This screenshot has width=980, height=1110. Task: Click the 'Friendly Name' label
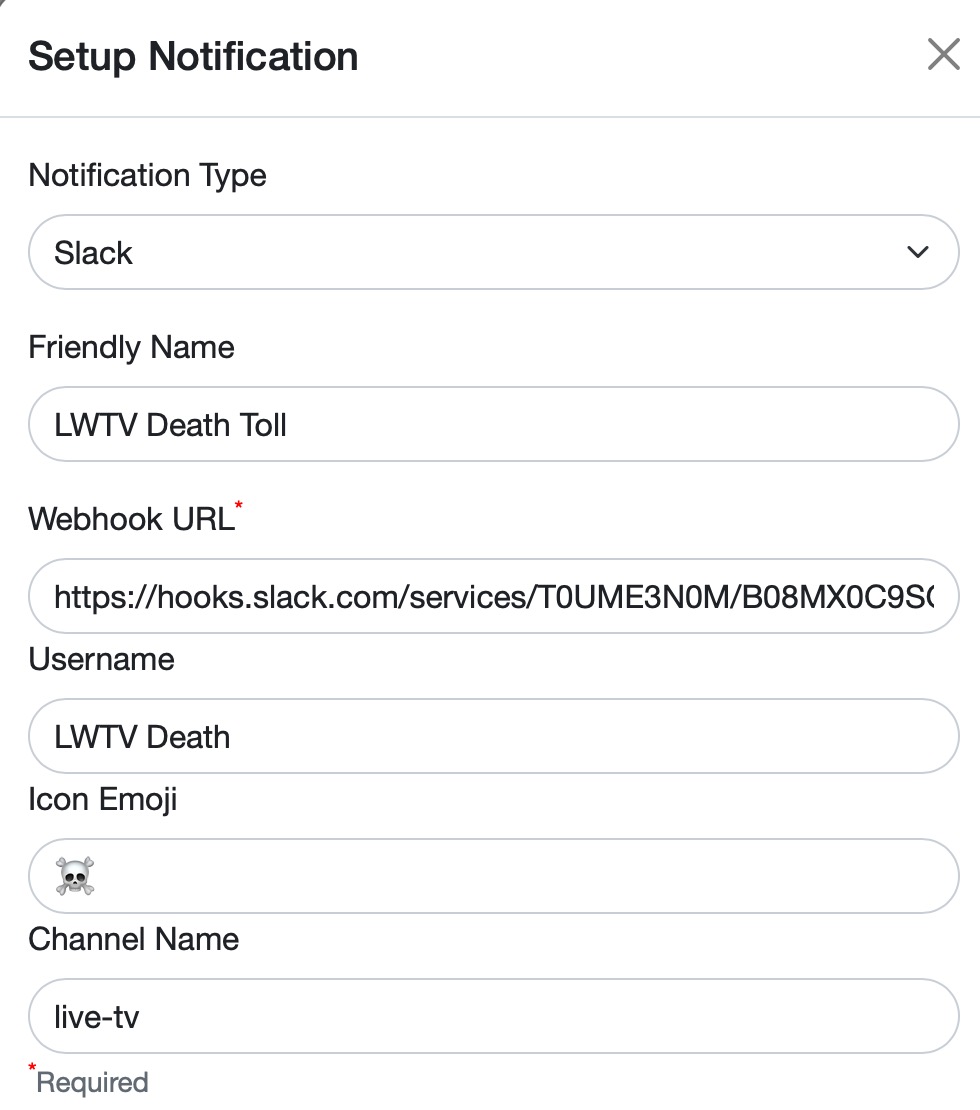[131, 348]
